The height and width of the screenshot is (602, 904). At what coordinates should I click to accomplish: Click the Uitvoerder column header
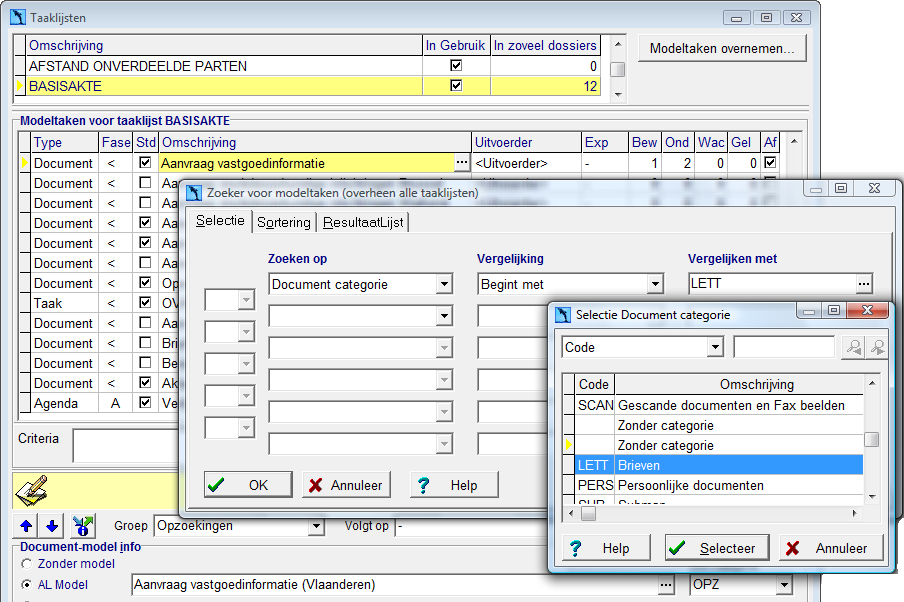[526, 142]
